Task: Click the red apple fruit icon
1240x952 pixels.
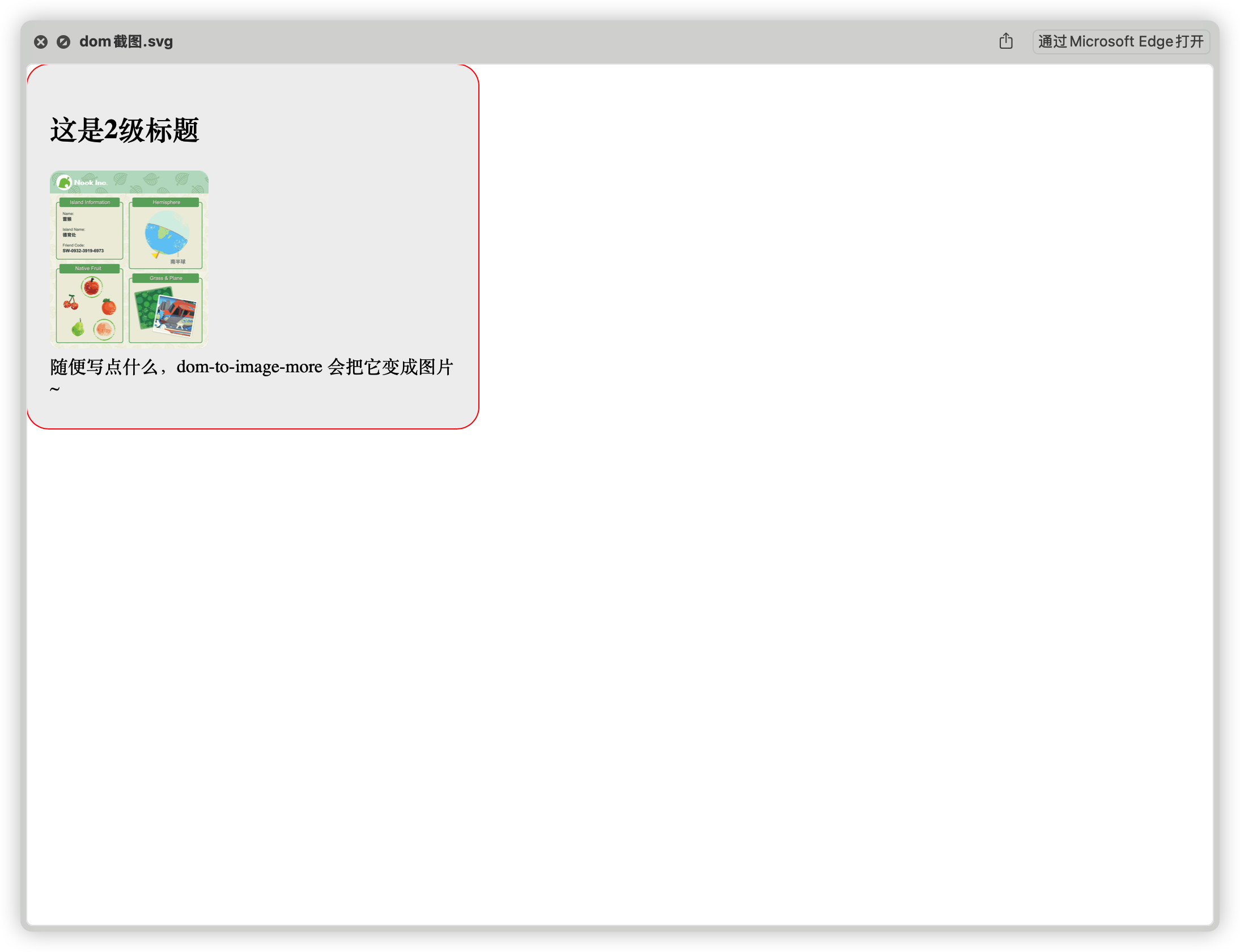Action: (x=91, y=287)
